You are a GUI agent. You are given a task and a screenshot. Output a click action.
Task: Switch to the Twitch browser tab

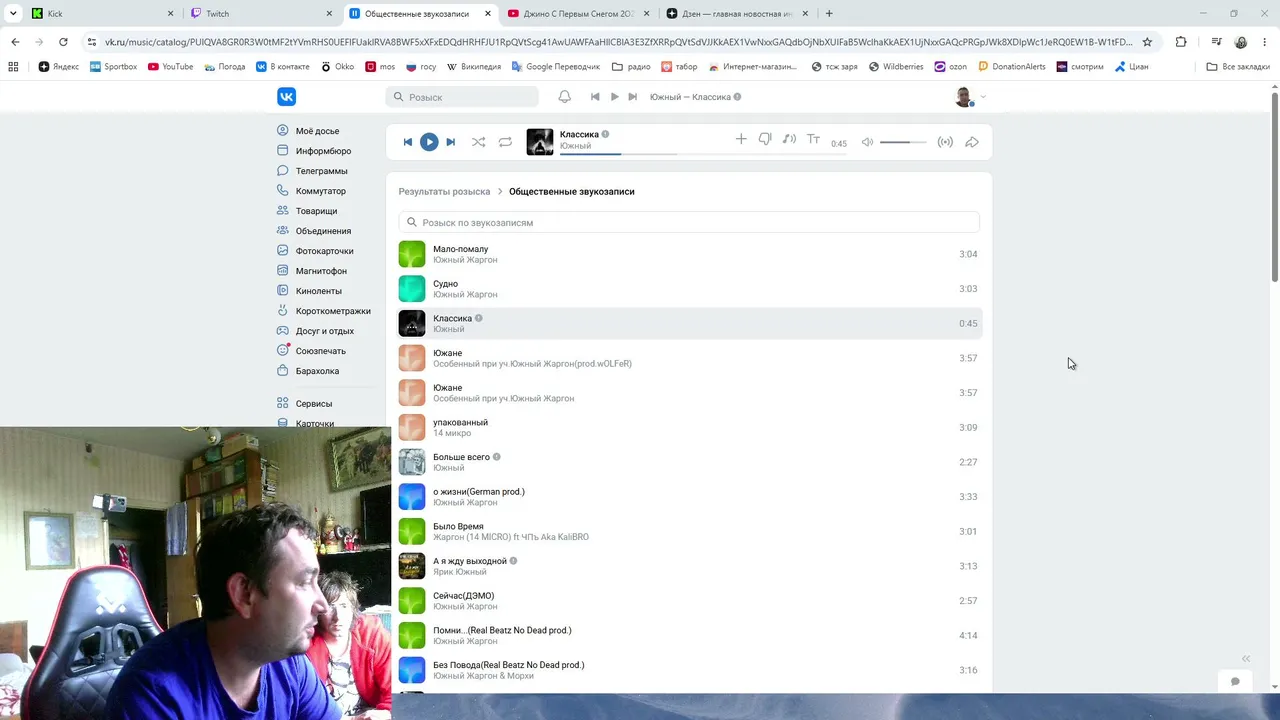pyautogui.click(x=260, y=14)
